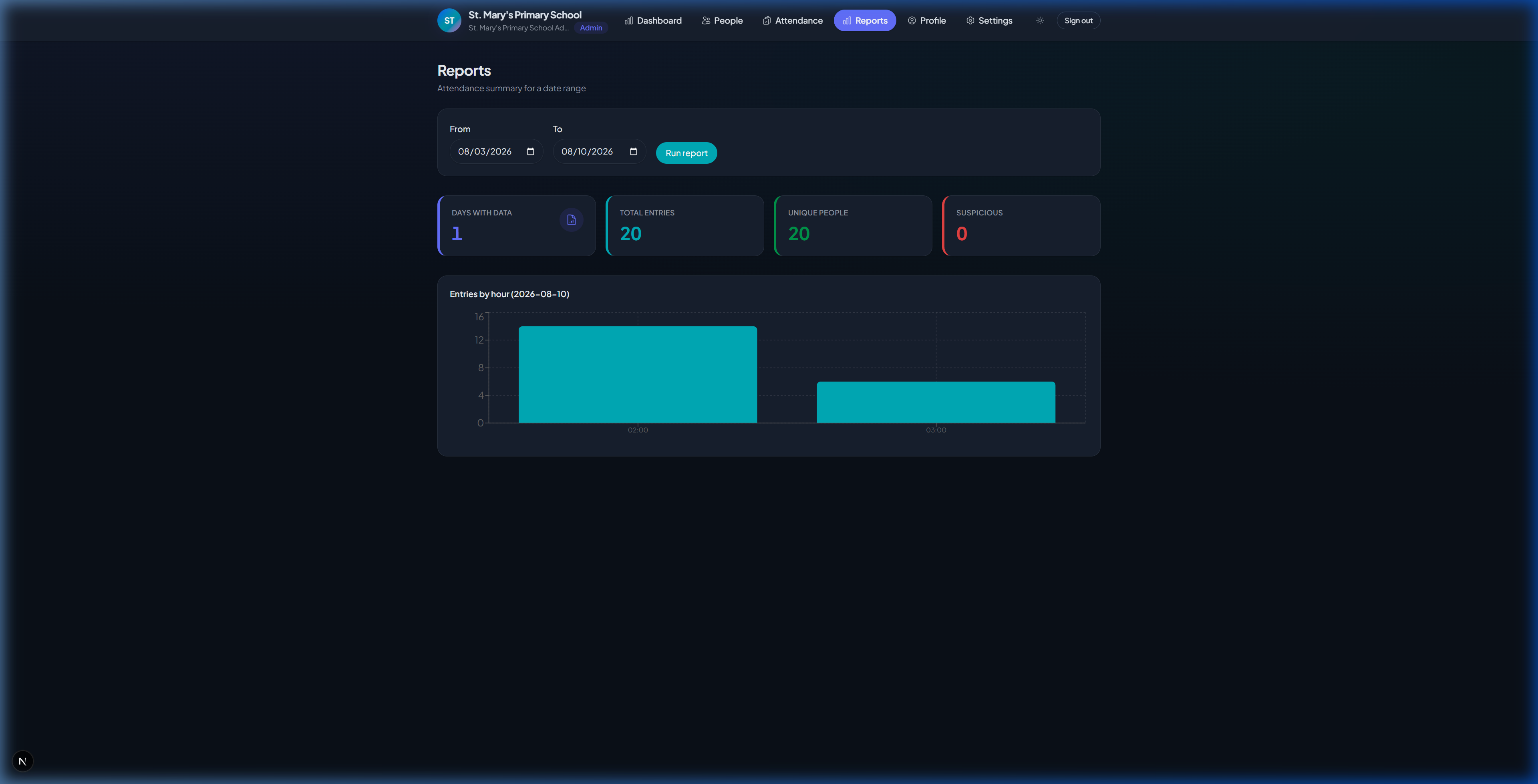
Task: Click the Attendance summary subtitle text
Action: coord(511,88)
